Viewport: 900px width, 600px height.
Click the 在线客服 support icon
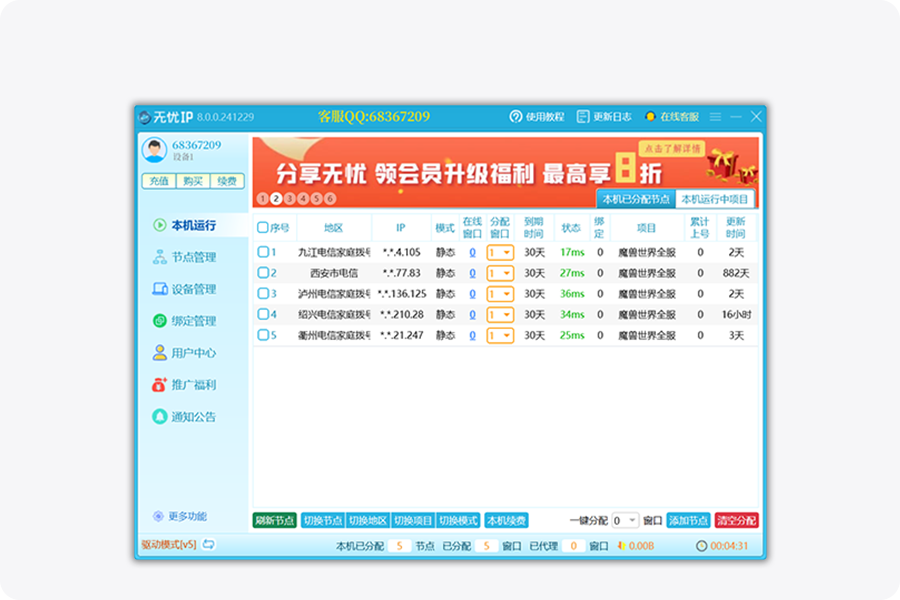click(x=650, y=117)
